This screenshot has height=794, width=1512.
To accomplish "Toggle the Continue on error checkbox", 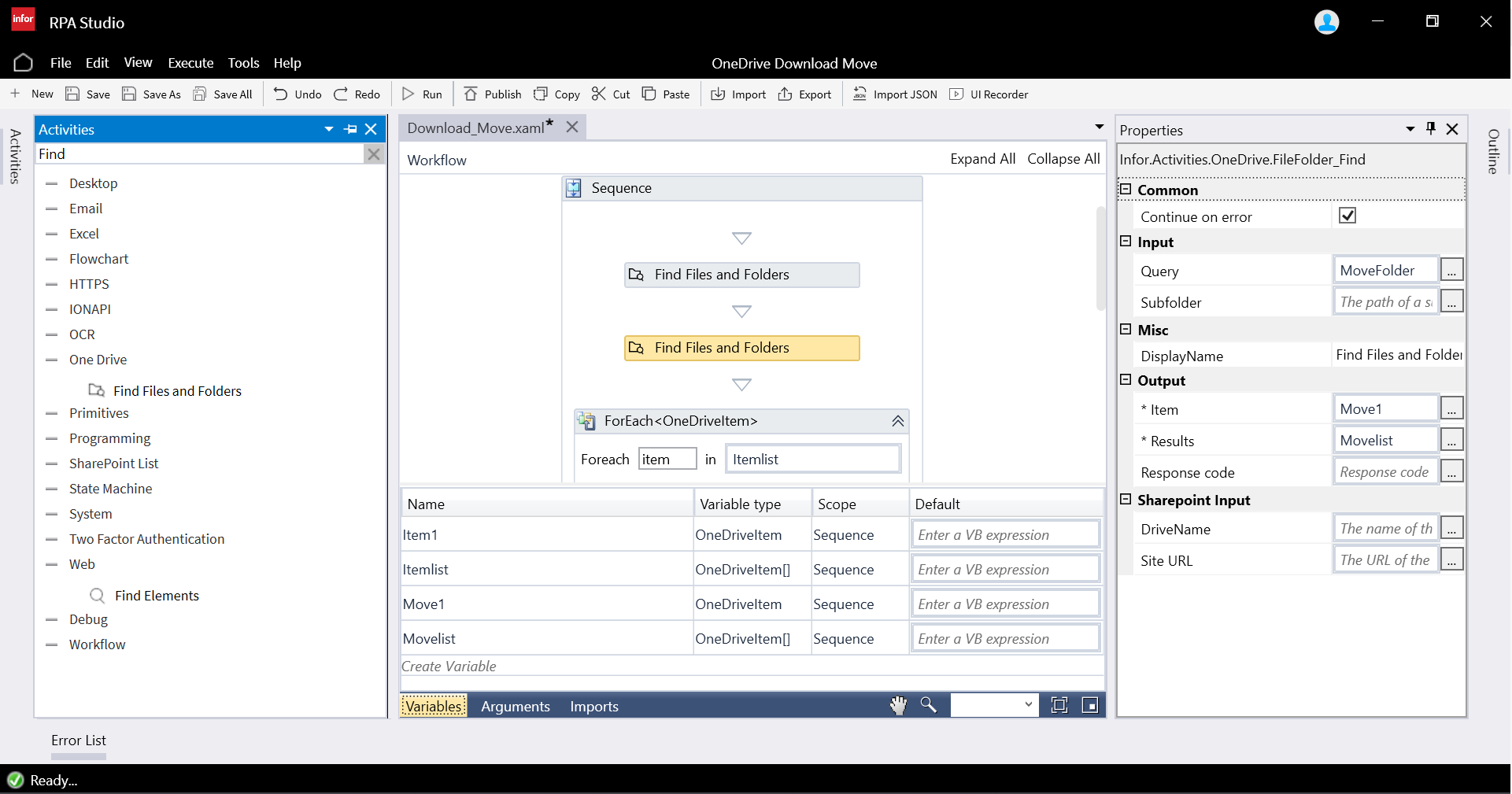I will click(x=1347, y=216).
